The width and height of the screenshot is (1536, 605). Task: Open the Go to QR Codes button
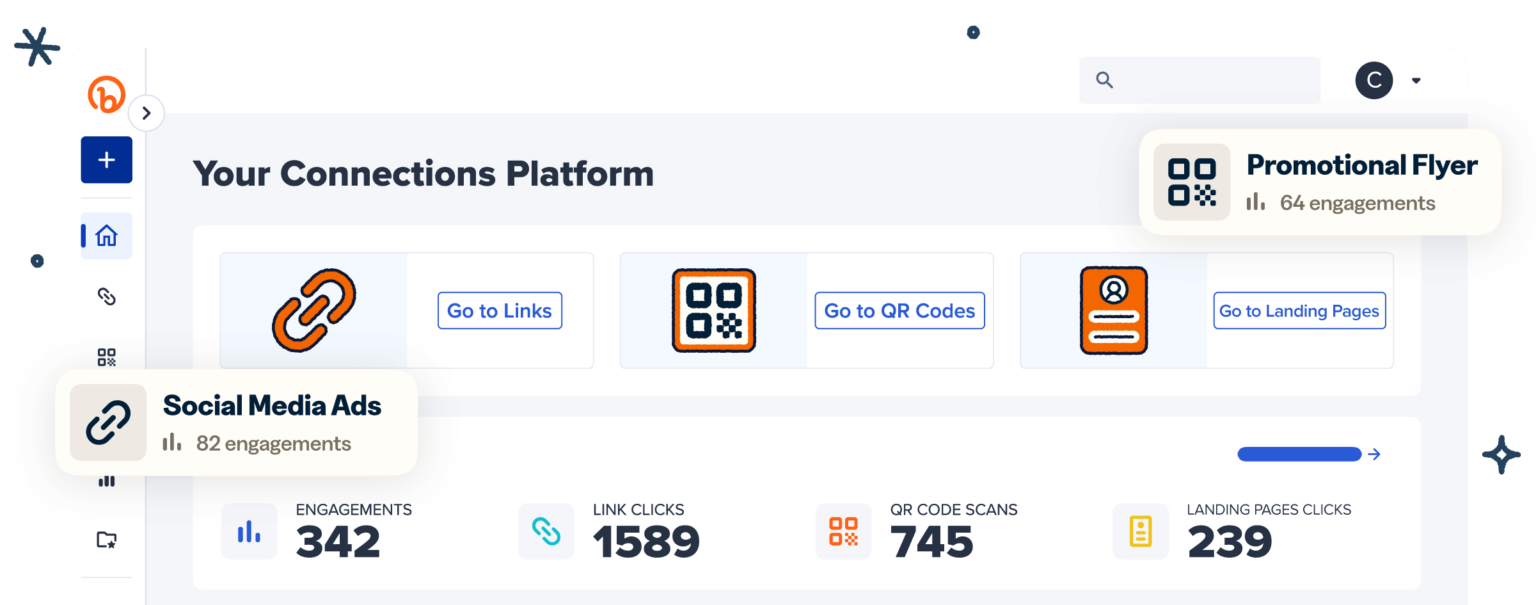[x=899, y=311]
